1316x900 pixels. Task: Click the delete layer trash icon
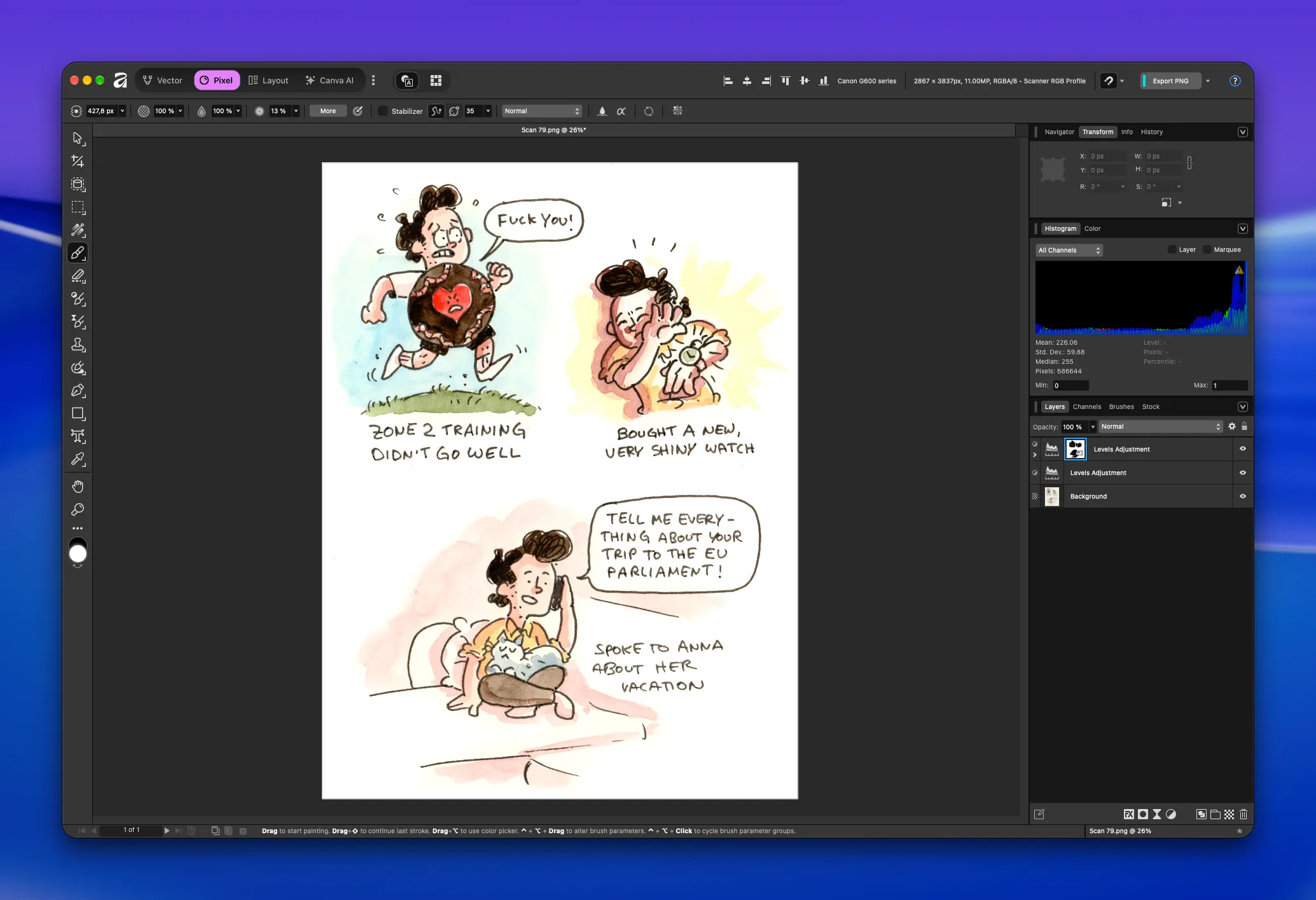[x=1243, y=814]
